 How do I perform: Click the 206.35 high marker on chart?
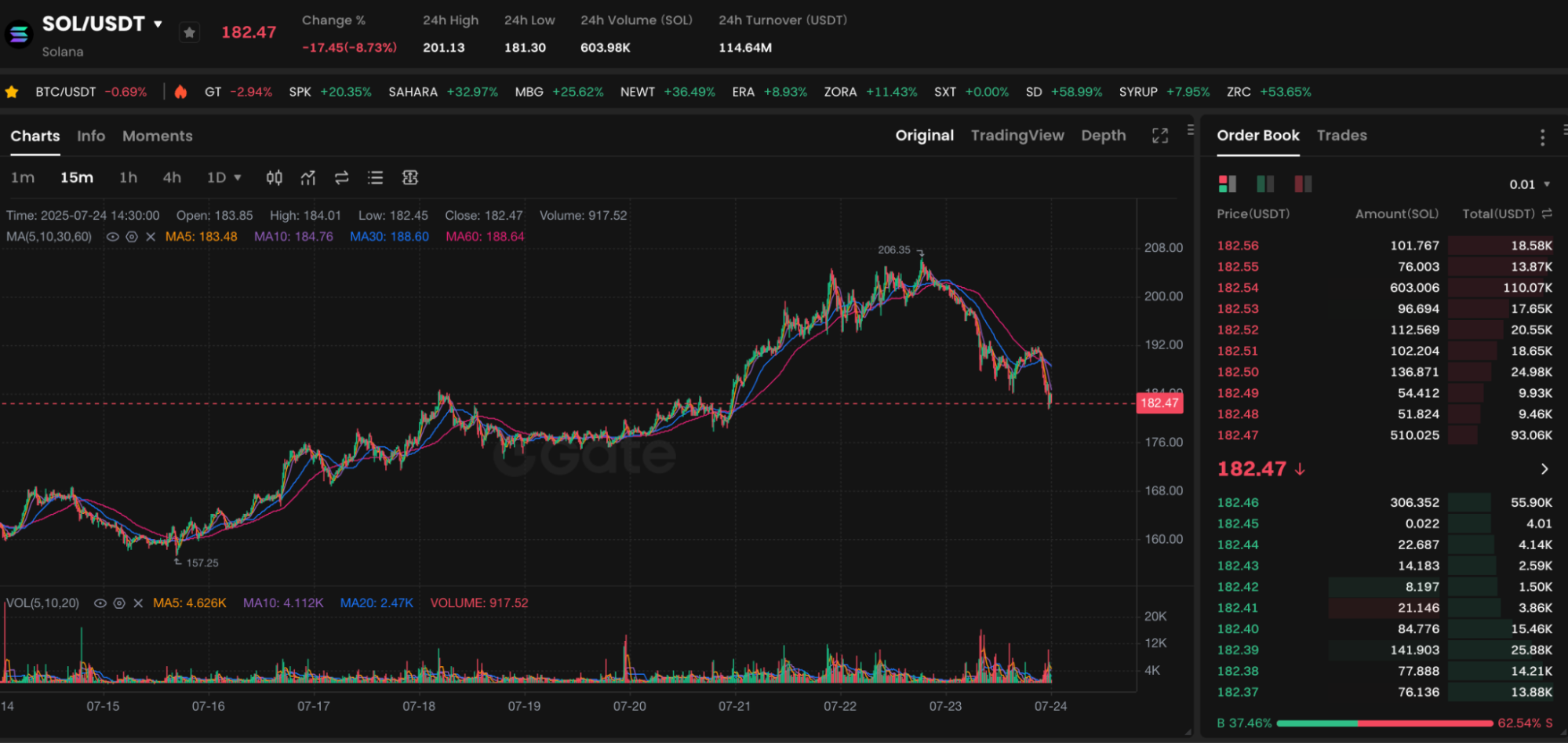point(894,250)
